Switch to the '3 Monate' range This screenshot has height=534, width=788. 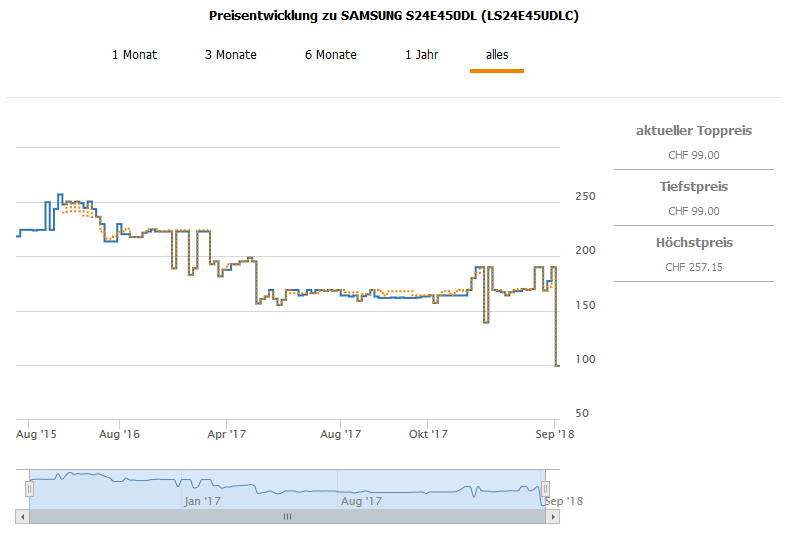230,55
